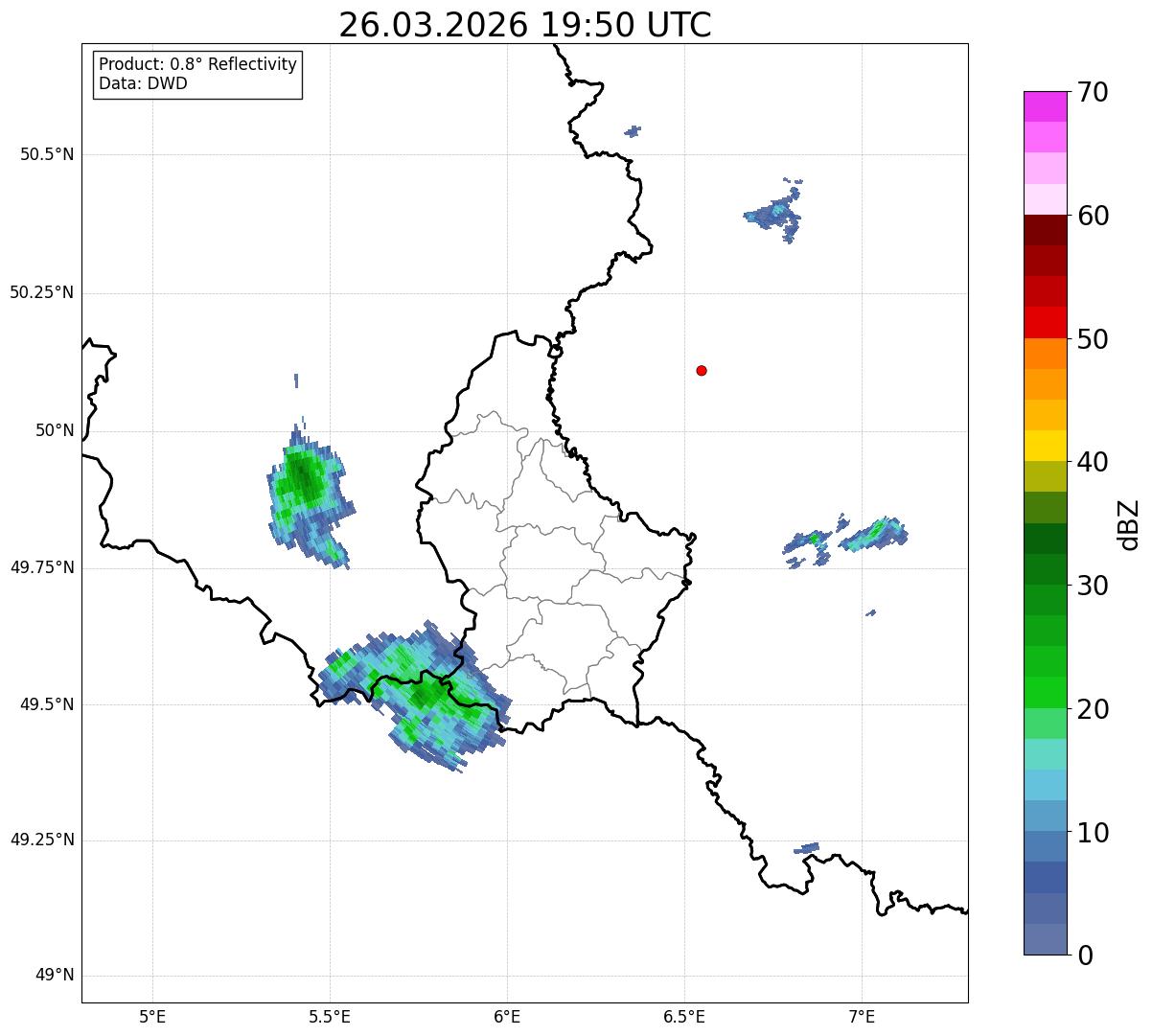This screenshot has height=1036, width=1152.
Task: Click the colorbar tick label '20'
Action: coord(1094,709)
